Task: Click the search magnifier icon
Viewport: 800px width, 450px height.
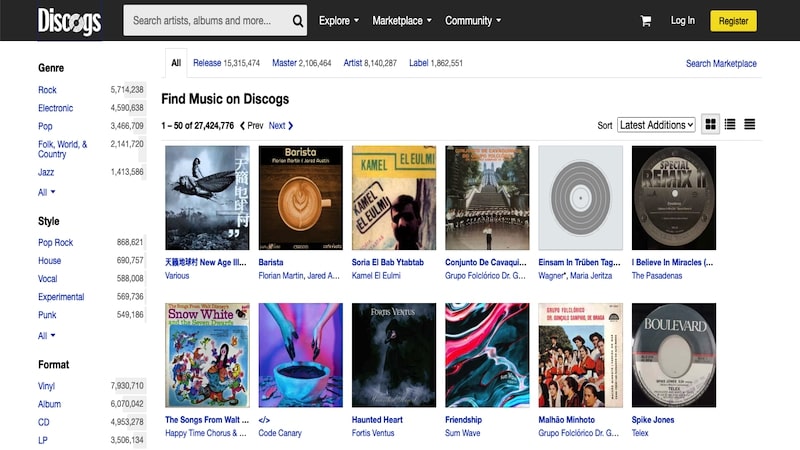Action: pyautogui.click(x=297, y=21)
